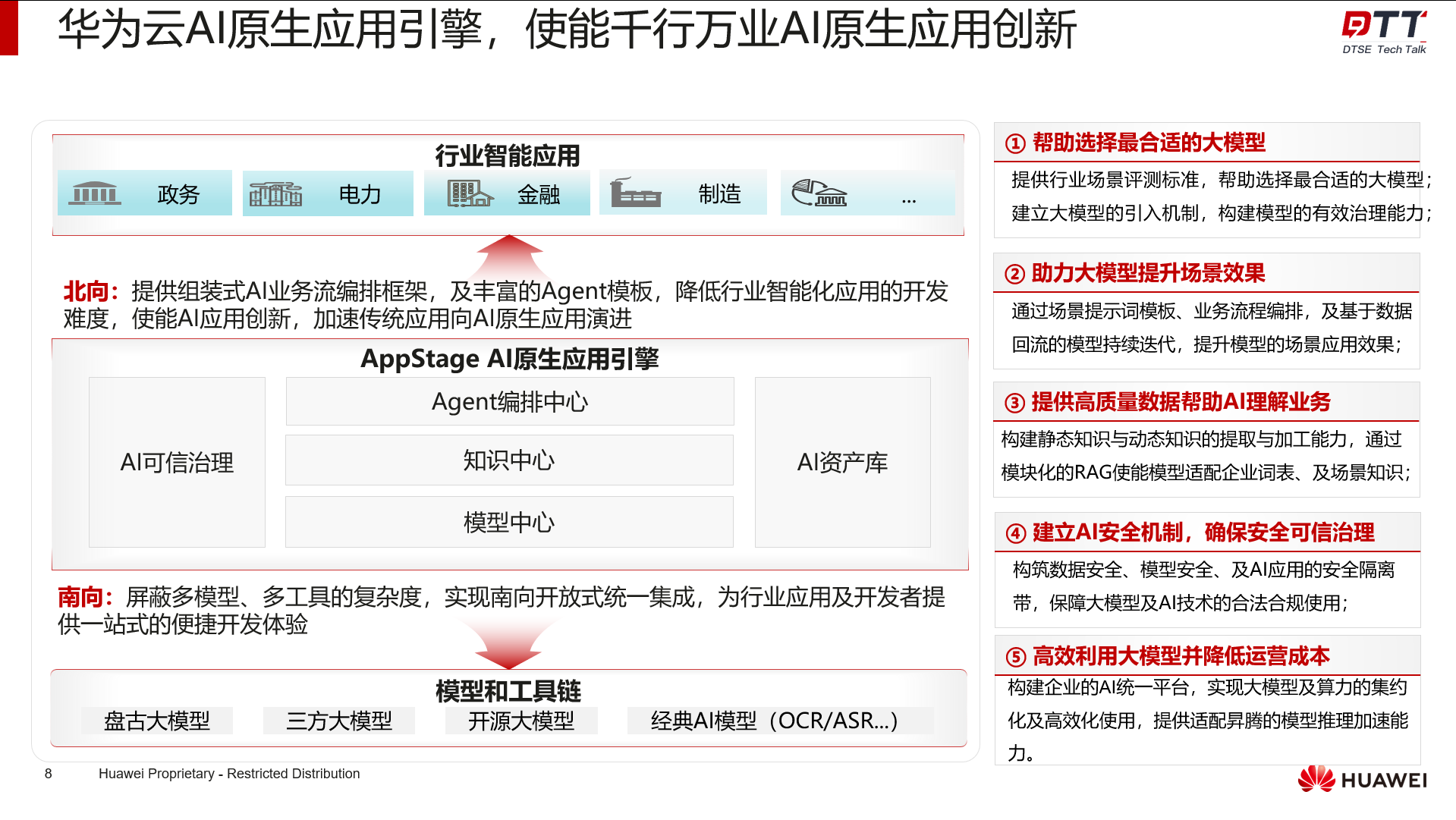Click the circled number ④ icon
The height and width of the screenshot is (820, 1456).
pos(1016,533)
